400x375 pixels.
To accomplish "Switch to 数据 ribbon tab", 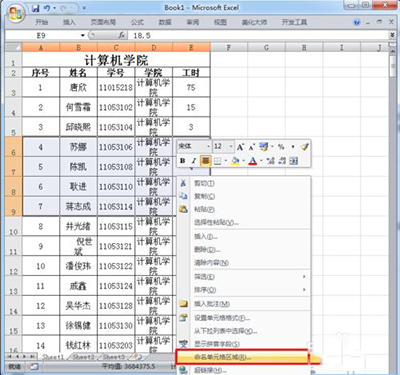I will 165,22.
